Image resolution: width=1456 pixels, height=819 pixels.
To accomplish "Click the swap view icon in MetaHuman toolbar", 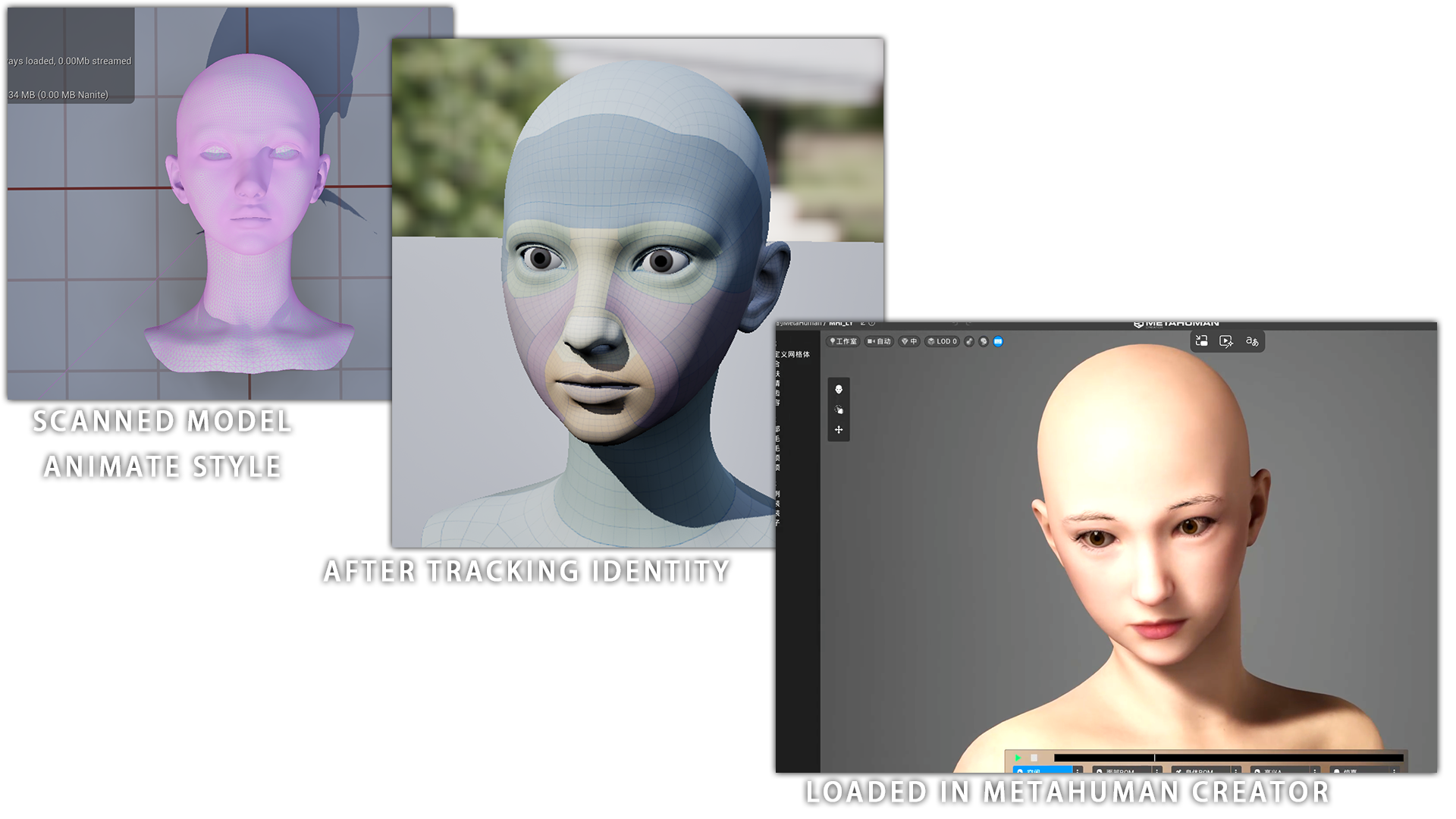I will click(1202, 341).
